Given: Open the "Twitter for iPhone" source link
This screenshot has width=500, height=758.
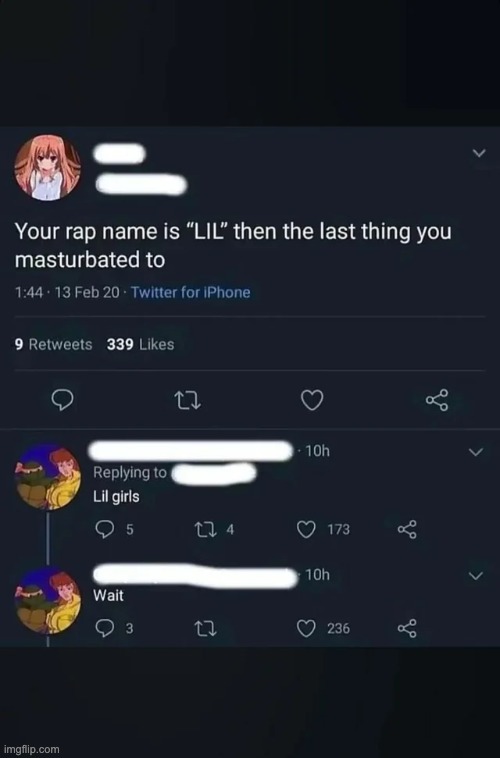Looking at the screenshot, I should coord(191,292).
